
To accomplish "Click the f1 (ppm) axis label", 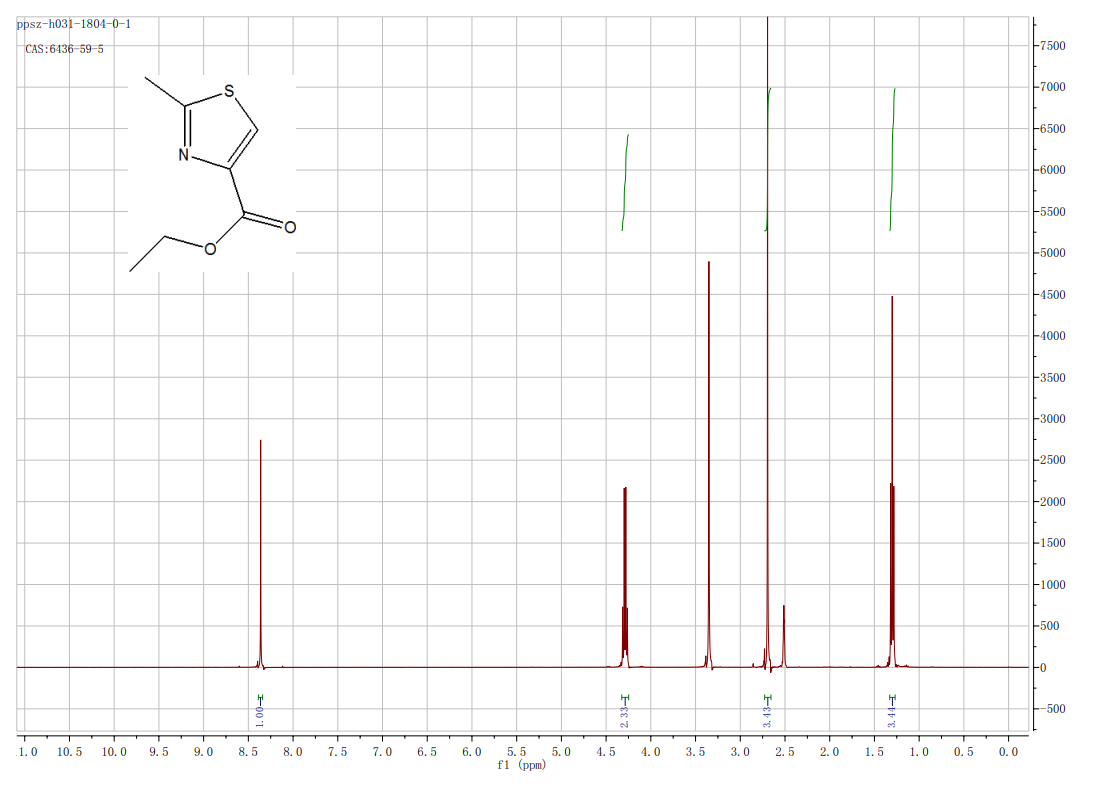I will (521, 765).
